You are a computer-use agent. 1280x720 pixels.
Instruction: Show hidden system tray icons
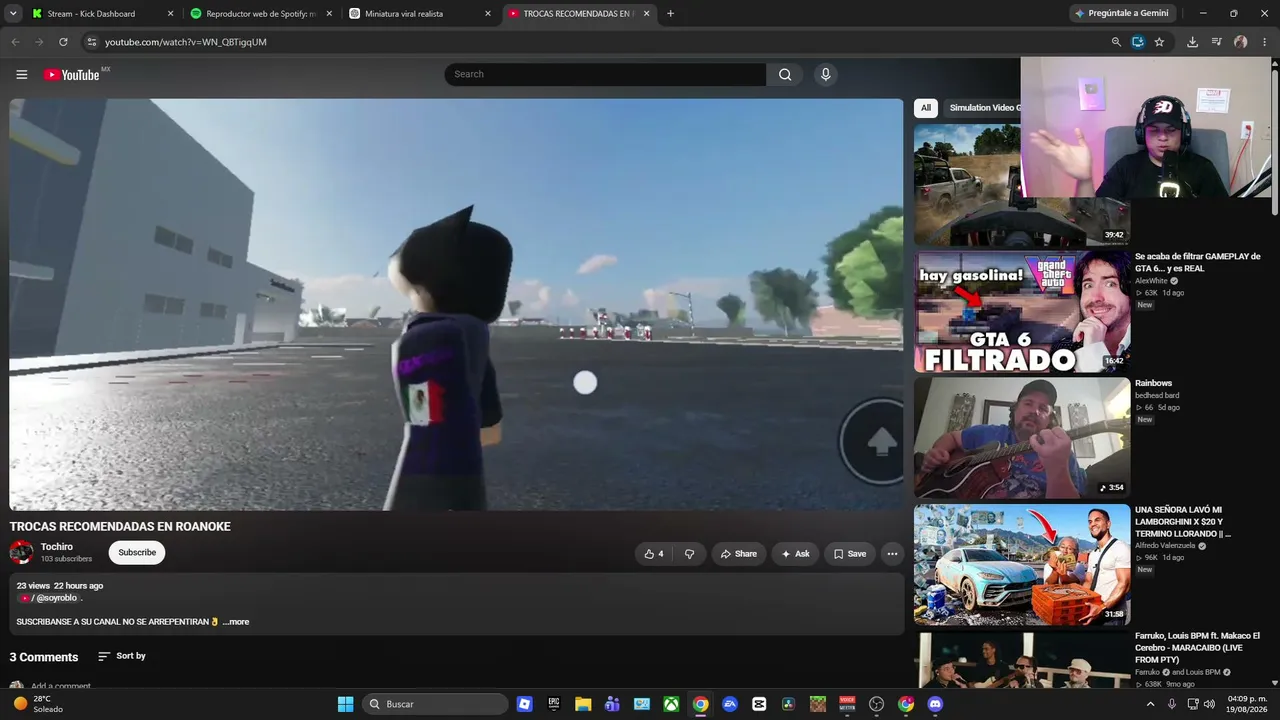pyautogui.click(x=1150, y=704)
